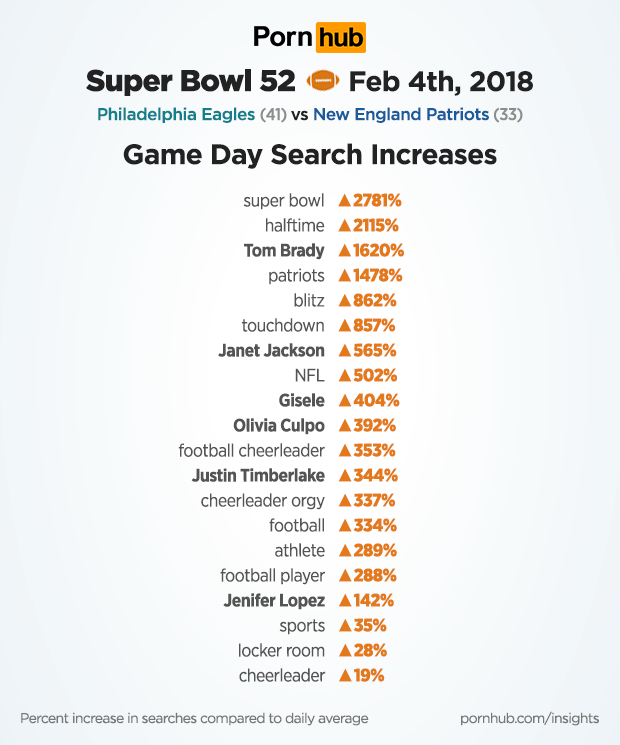
Task: Click the orange up arrow beside 2781%
Action: pyautogui.click(x=345, y=201)
